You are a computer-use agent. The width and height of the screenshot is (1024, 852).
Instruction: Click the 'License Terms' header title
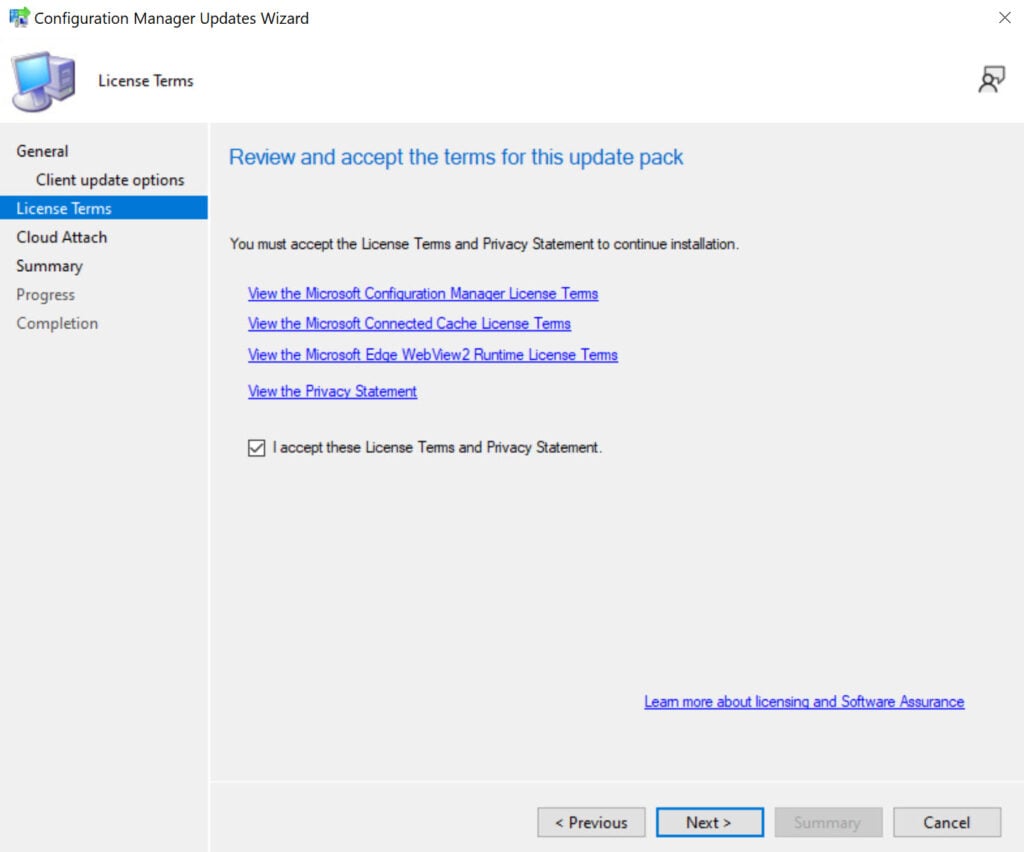[146, 81]
